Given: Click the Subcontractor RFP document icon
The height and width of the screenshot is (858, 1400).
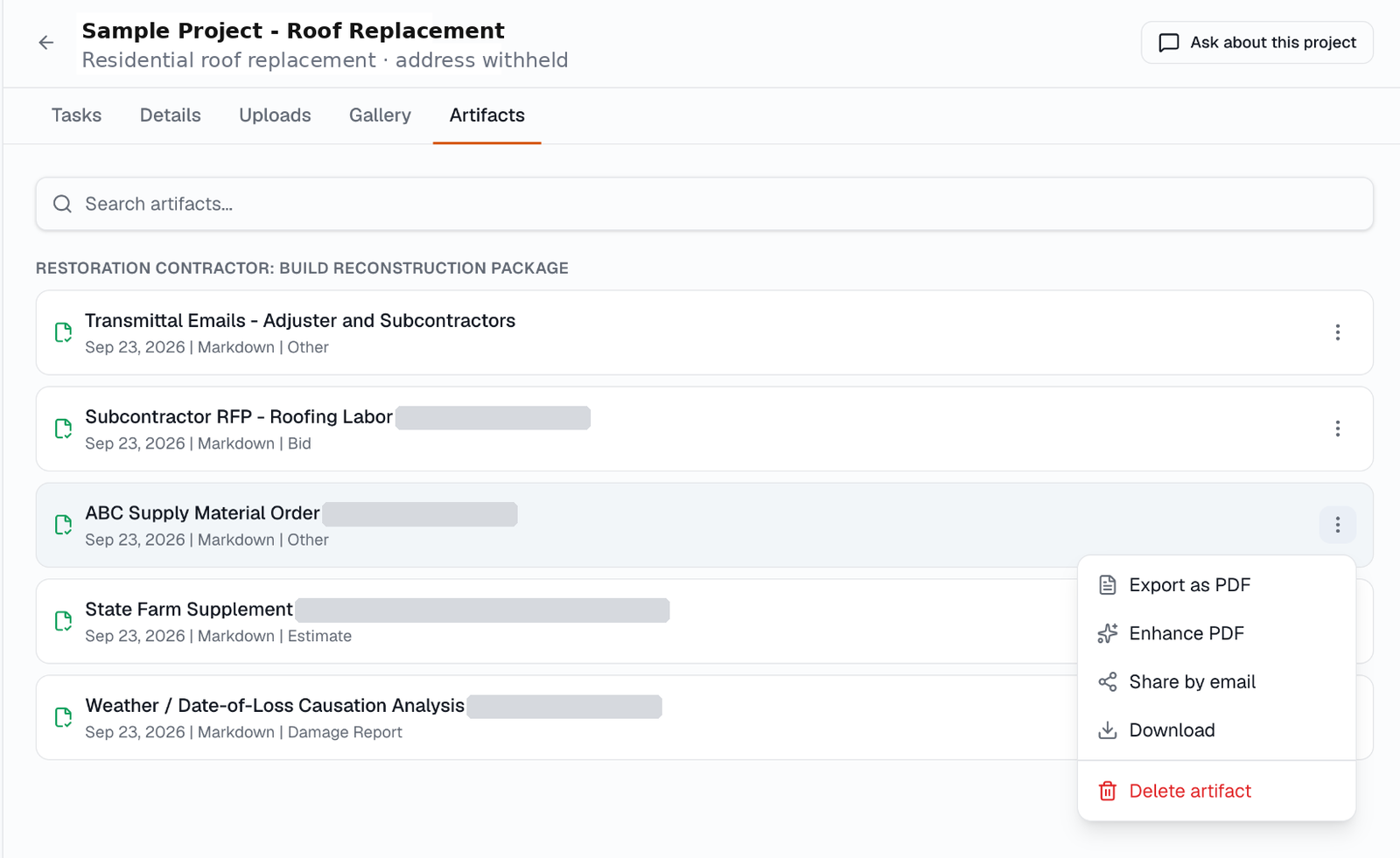Looking at the screenshot, I should (x=63, y=429).
